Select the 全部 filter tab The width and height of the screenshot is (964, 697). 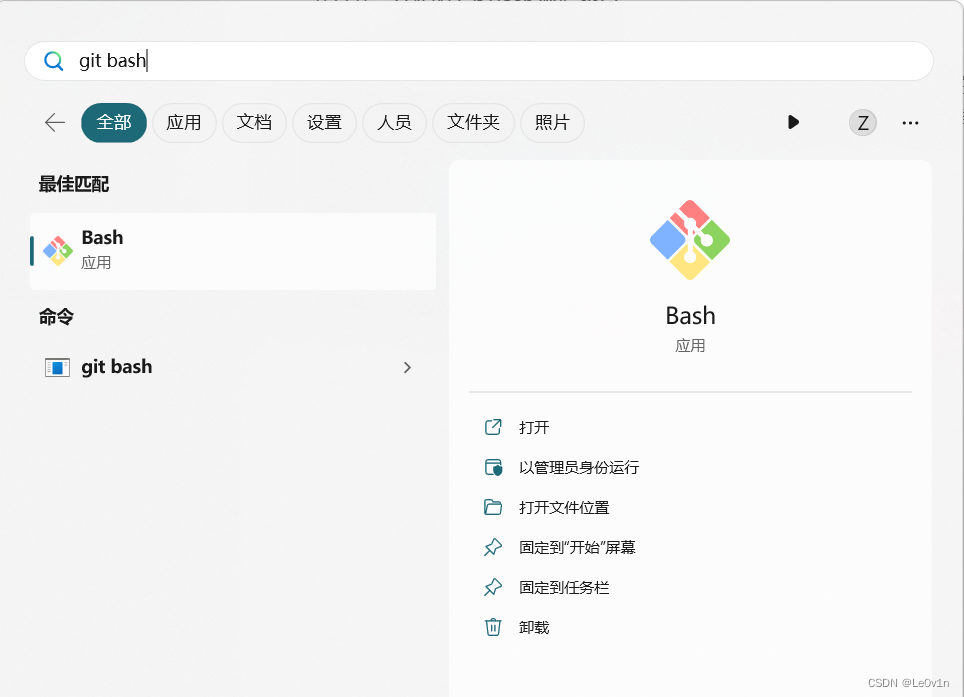(114, 122)
